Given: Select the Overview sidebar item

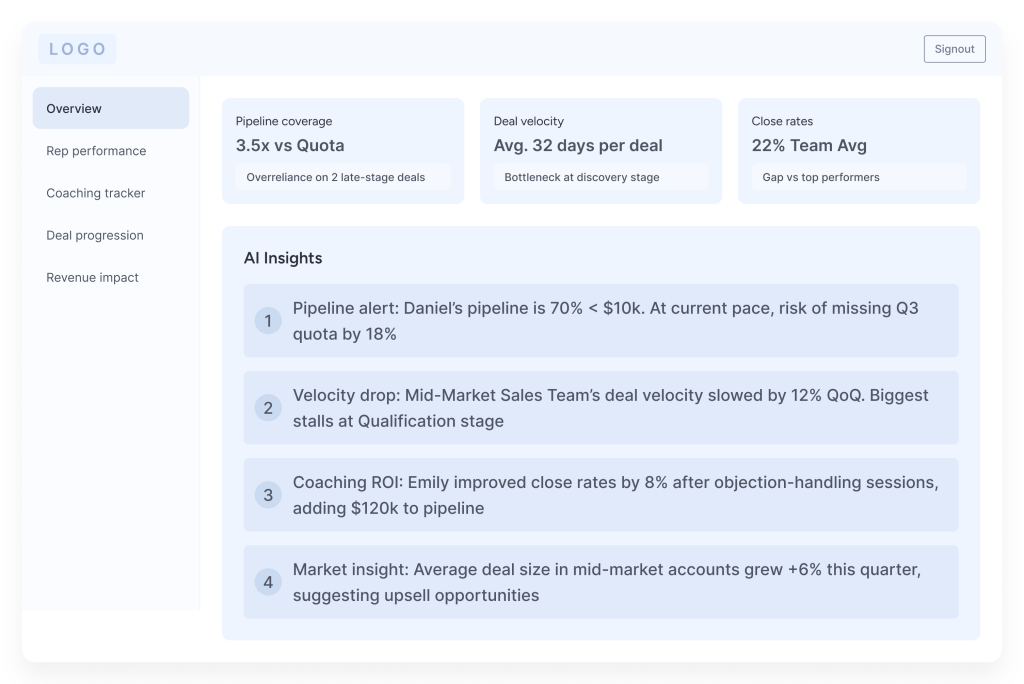Looking at the screenshot, I should click(x=111, y=108).
